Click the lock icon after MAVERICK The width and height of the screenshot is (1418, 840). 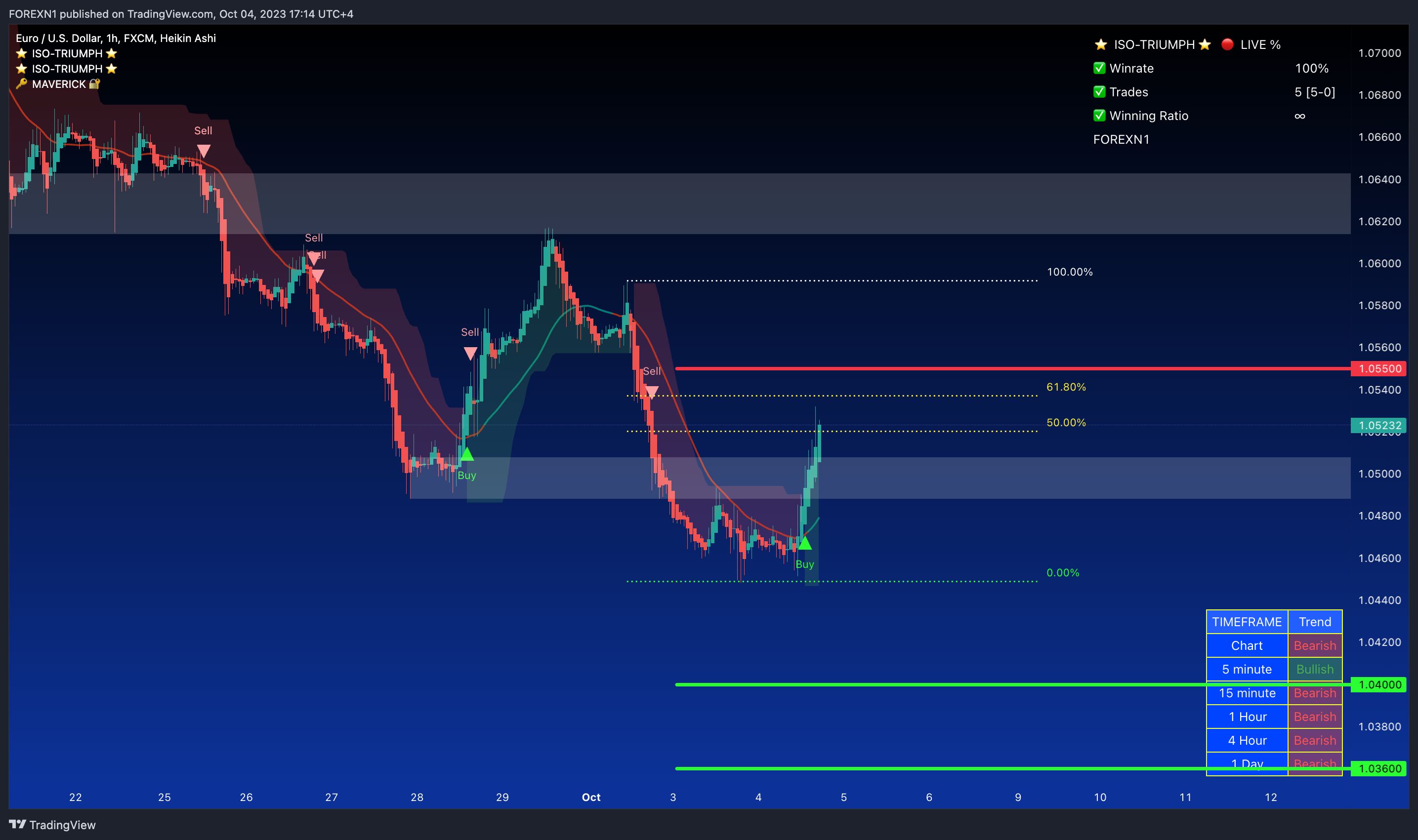94,84
